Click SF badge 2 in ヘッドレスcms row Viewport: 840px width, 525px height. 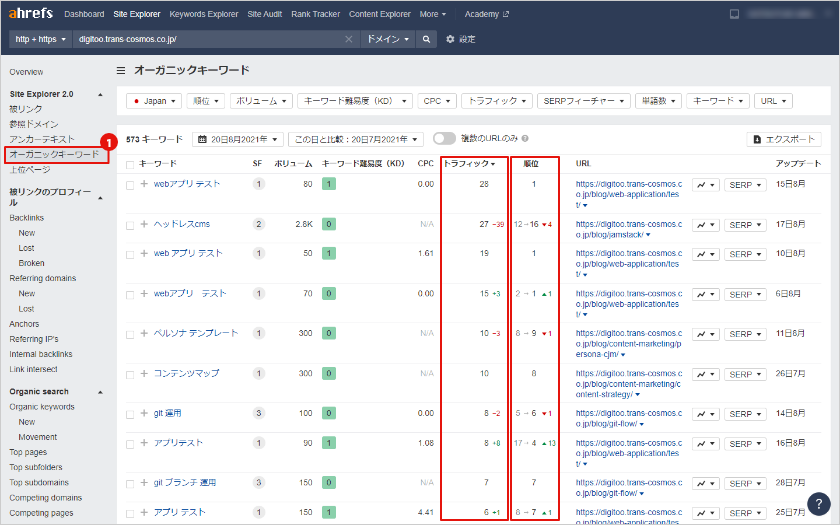point(259,224)
